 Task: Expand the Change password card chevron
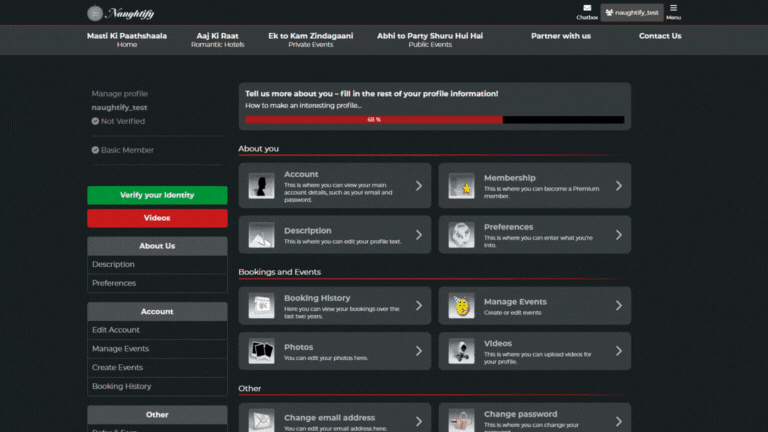[619, 421]
